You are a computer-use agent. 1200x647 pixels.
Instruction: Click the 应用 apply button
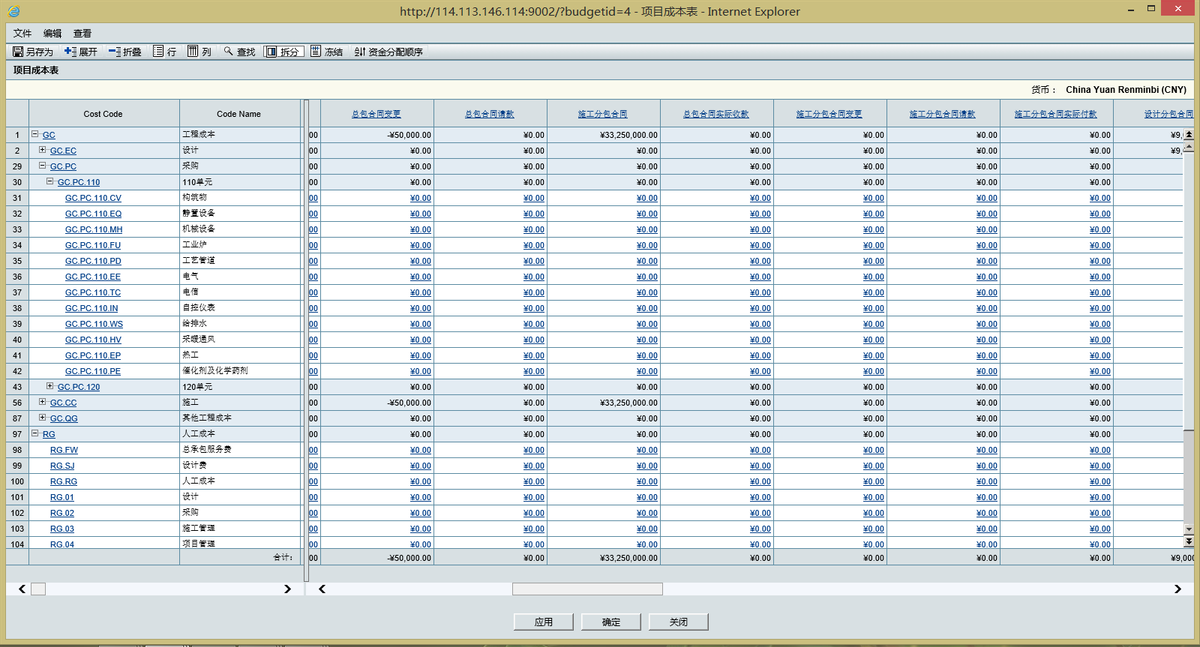(543, 622)
